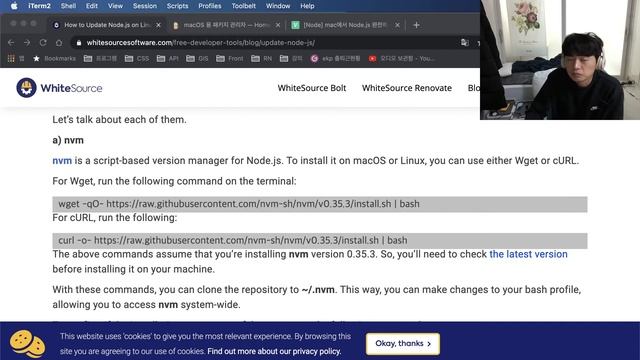Open the View menu
Screen dimensions: 640x360
click(x=115, y=6)
